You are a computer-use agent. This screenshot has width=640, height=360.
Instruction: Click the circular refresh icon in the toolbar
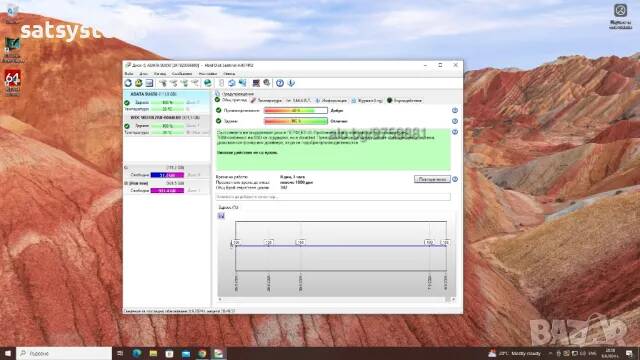[128, 83]
